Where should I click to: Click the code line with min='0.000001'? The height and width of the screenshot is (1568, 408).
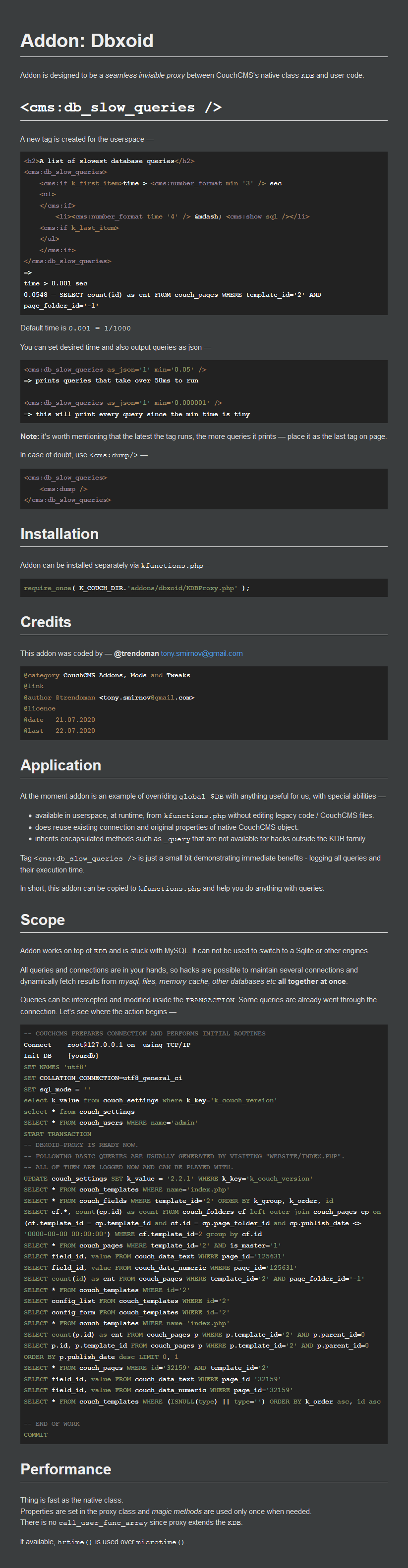pyautogui.click(x=123, y=403)
